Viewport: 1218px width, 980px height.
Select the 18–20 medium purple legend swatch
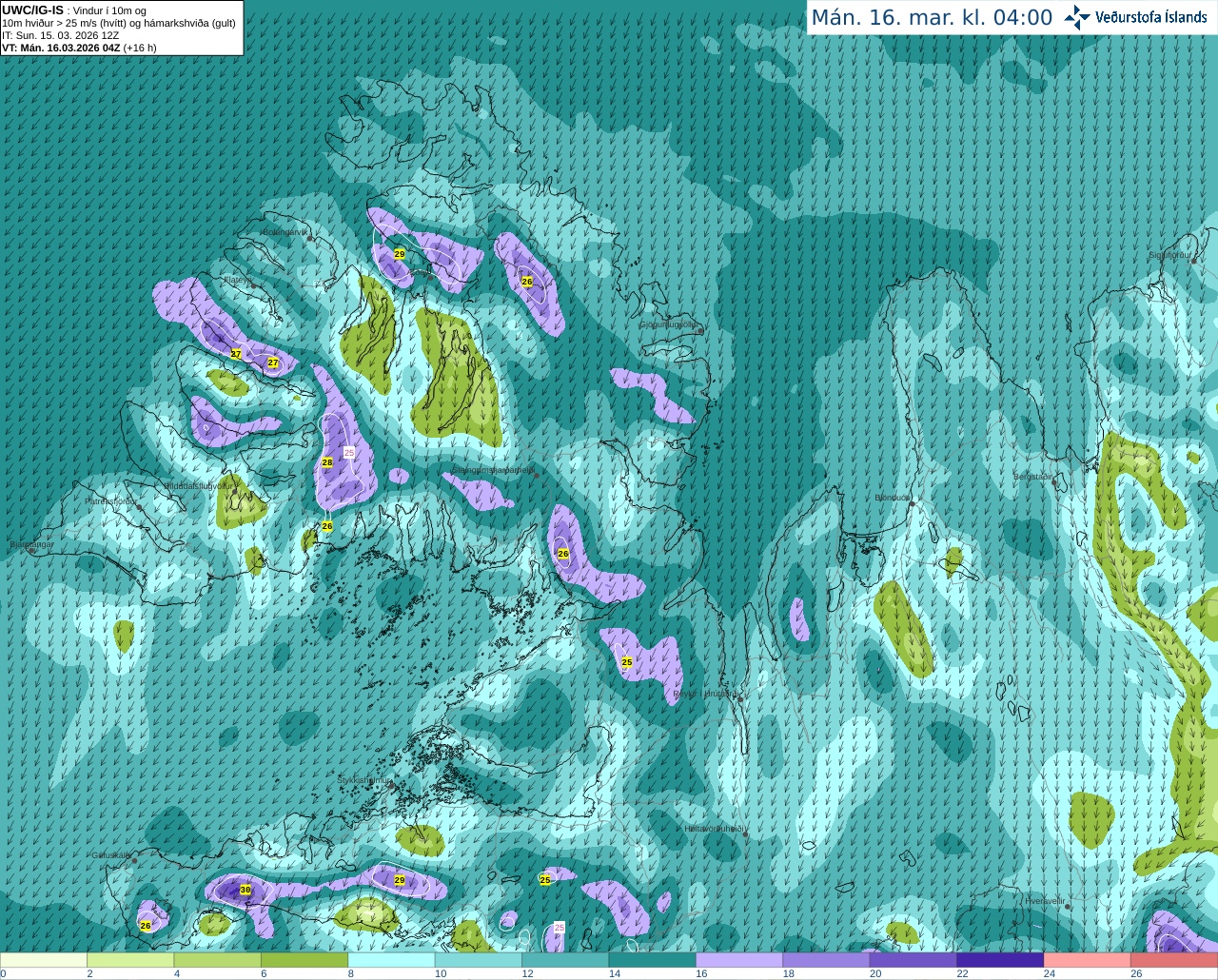pos(827,960)
